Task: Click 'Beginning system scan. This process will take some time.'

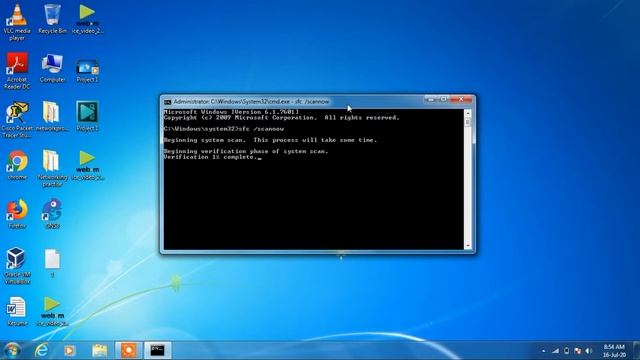Action: (x=270, y=140)
